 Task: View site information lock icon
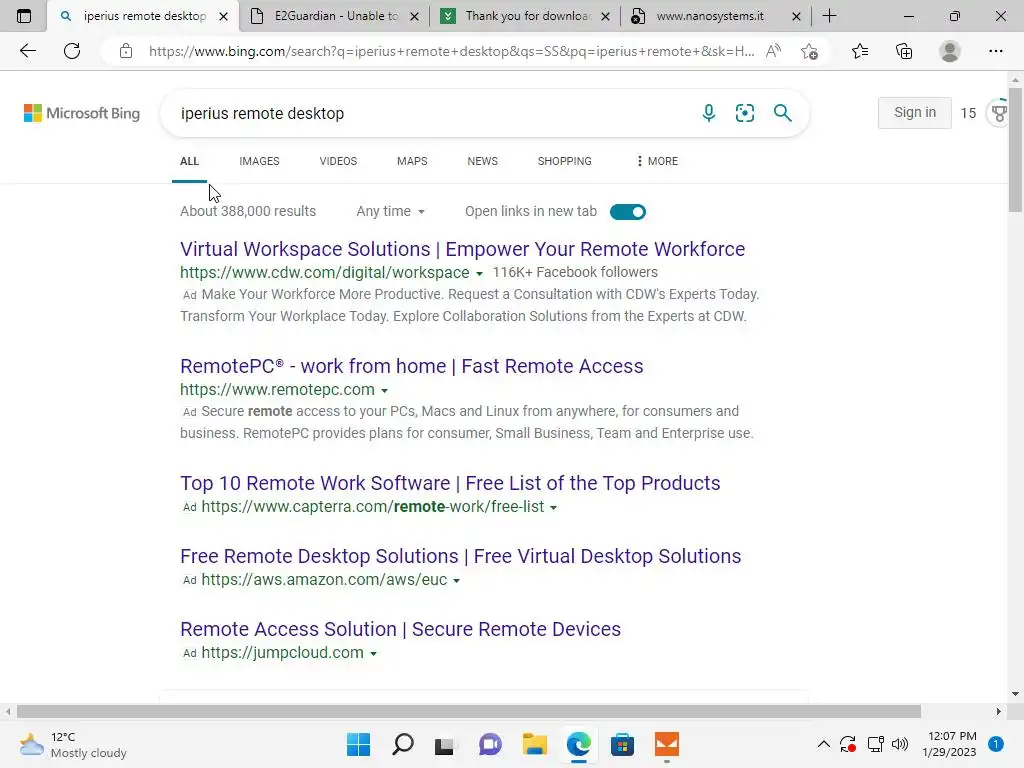point(126,51)
